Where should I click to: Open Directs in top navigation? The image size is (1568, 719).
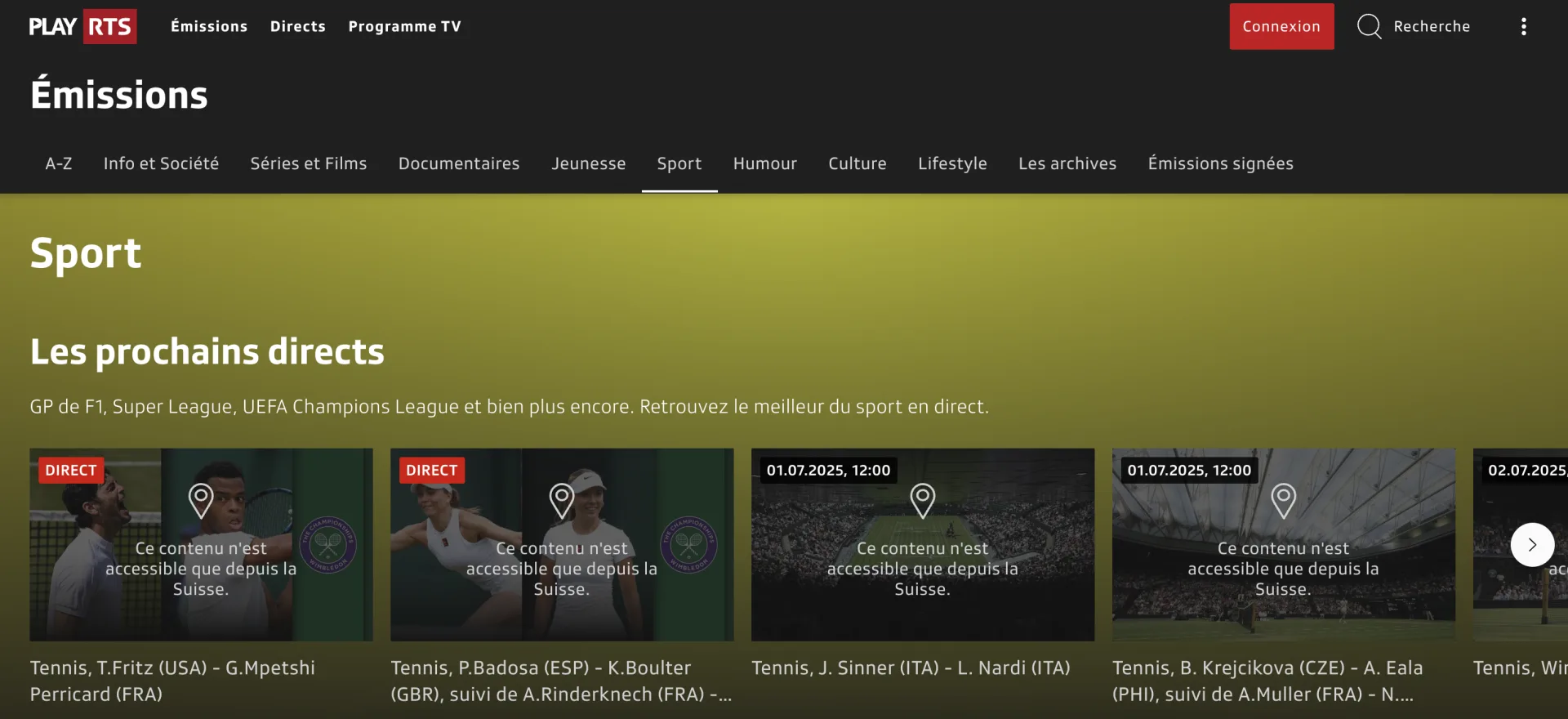pyautogui.click(x=298, y=26)
